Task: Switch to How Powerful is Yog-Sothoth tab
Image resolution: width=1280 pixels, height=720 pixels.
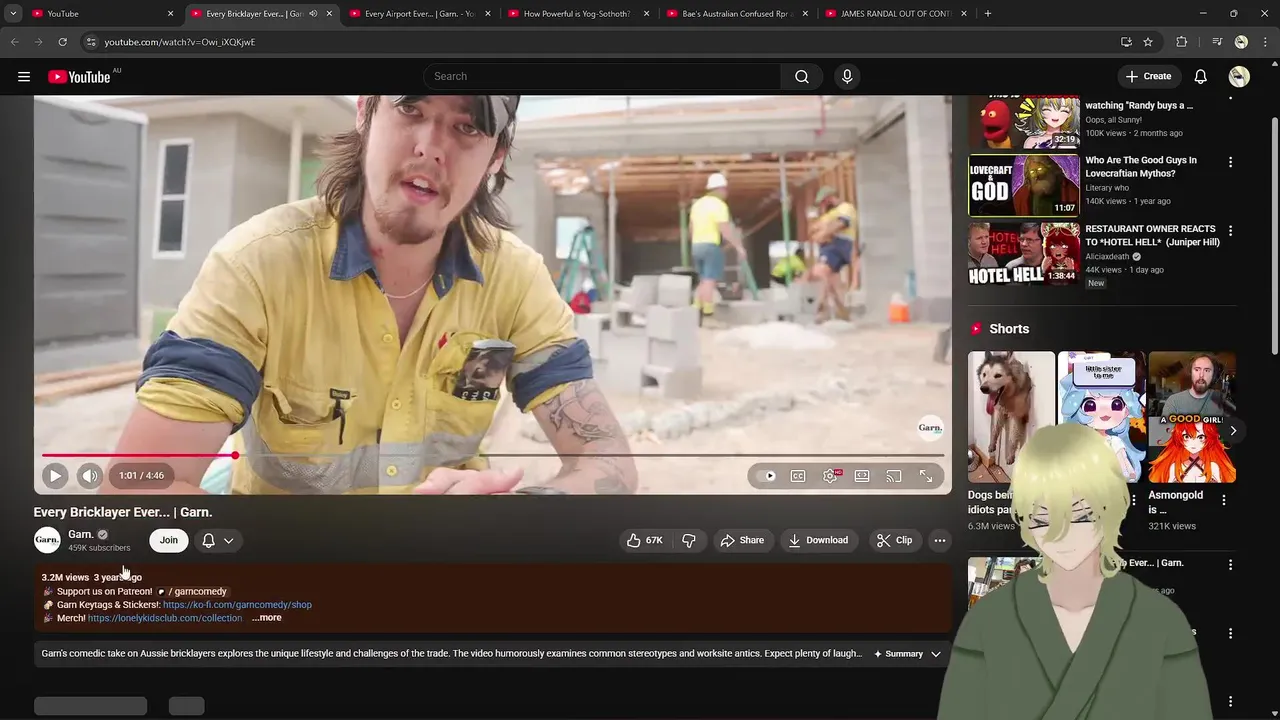Action: [576, 14]
